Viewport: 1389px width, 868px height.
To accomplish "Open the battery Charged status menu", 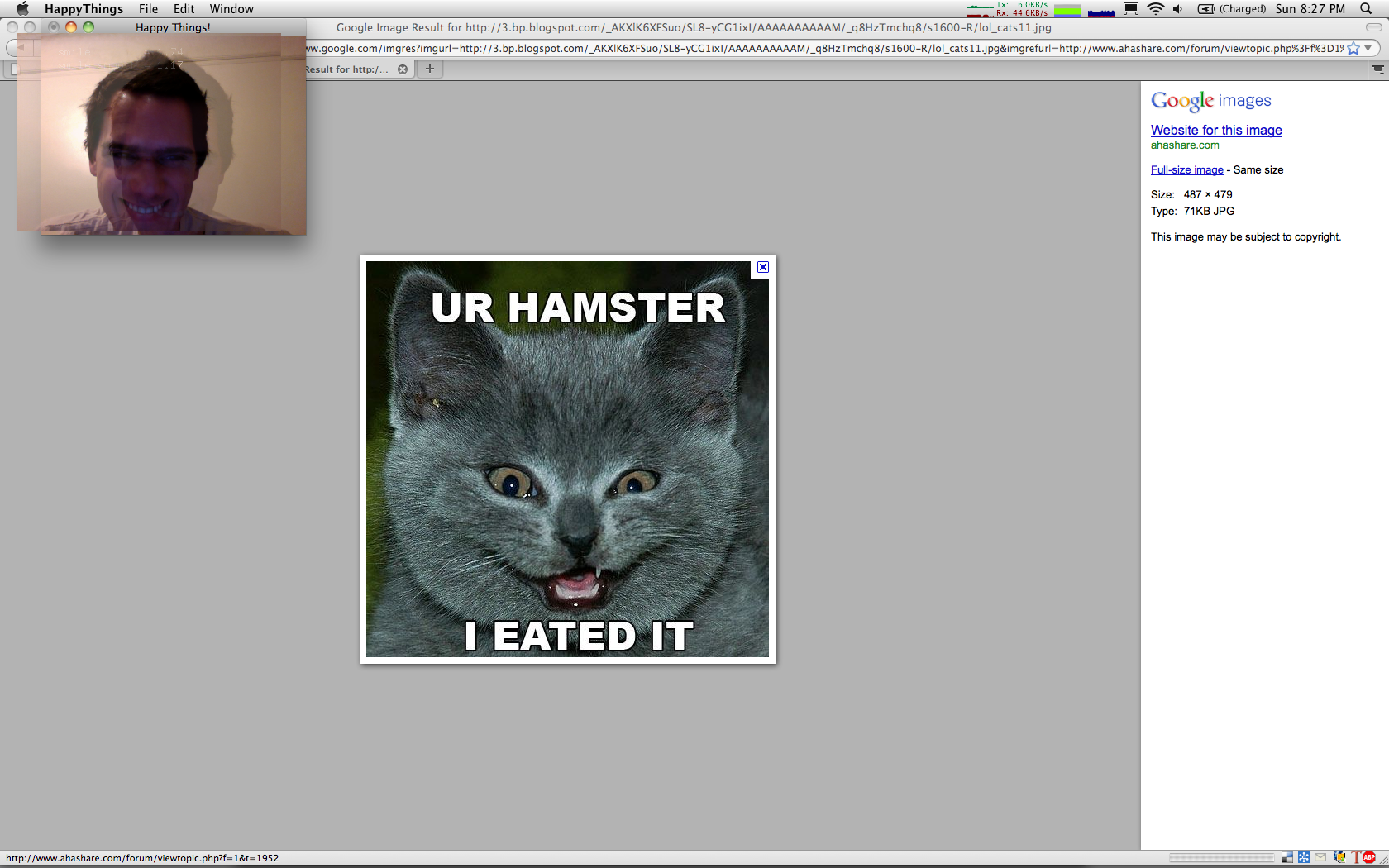I will 1232,9.
